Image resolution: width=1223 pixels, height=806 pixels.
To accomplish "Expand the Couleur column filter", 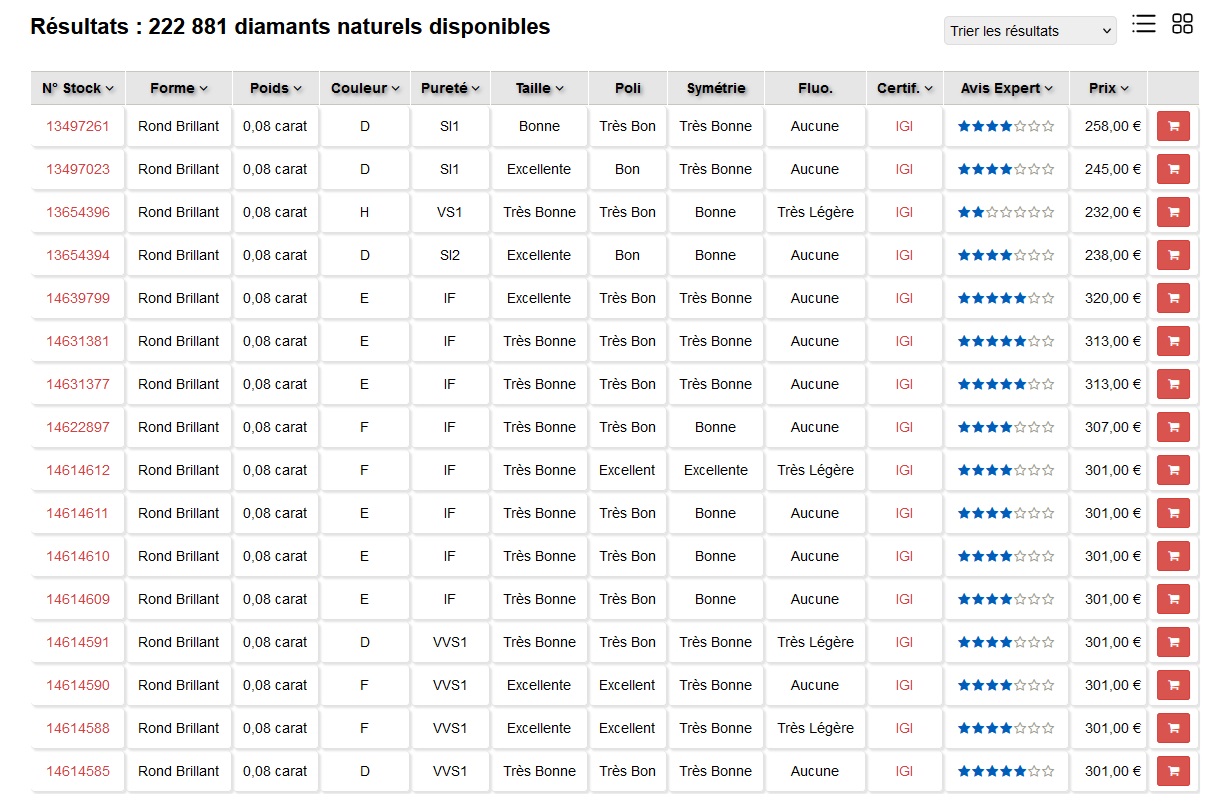I will coord(364,88).
